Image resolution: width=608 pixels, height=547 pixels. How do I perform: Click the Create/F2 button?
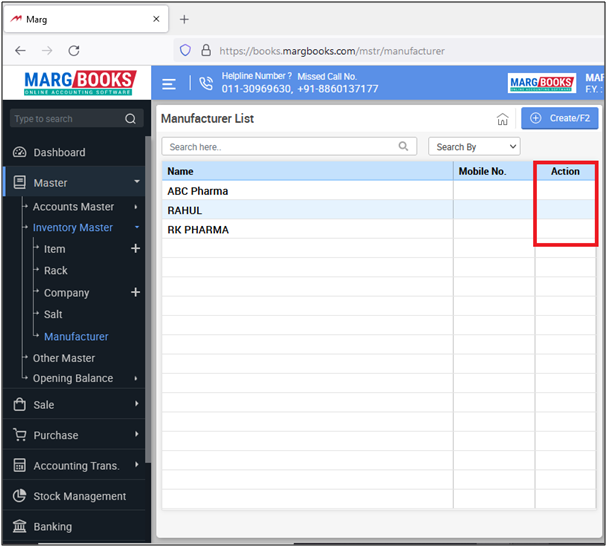559,118
